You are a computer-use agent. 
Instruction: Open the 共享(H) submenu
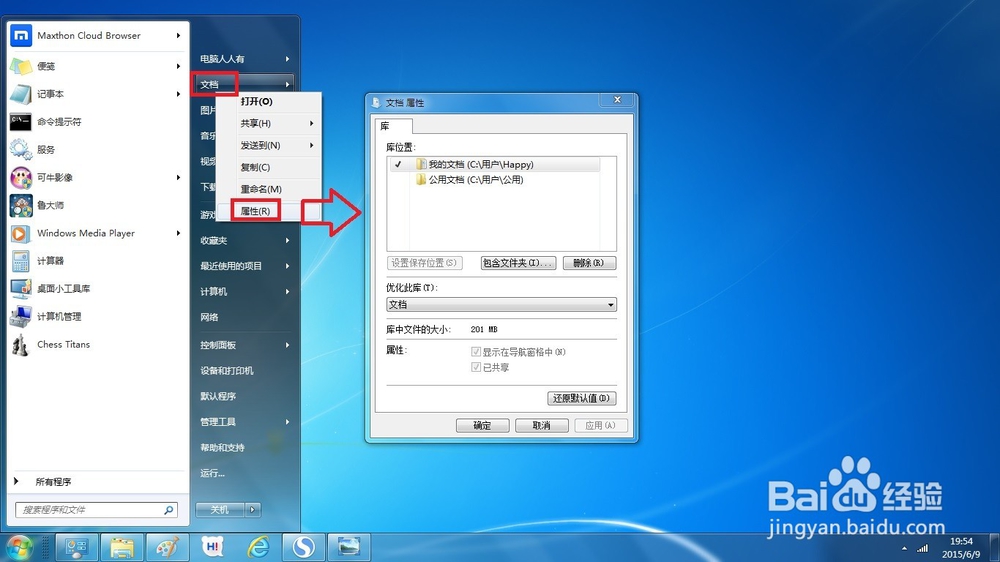tap(268, 123)
